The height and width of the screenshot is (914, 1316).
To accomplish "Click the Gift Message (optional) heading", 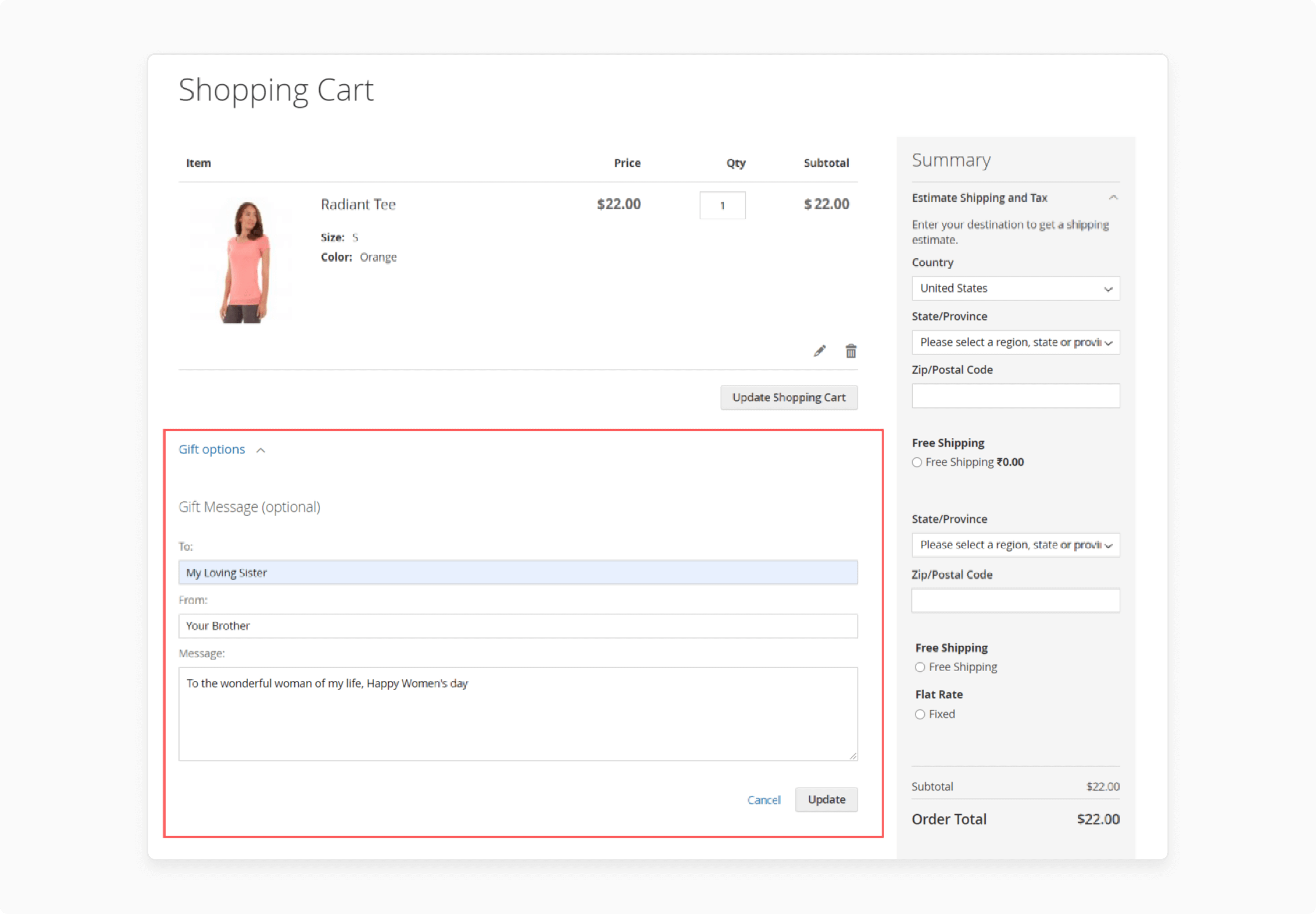I will 250,507.
